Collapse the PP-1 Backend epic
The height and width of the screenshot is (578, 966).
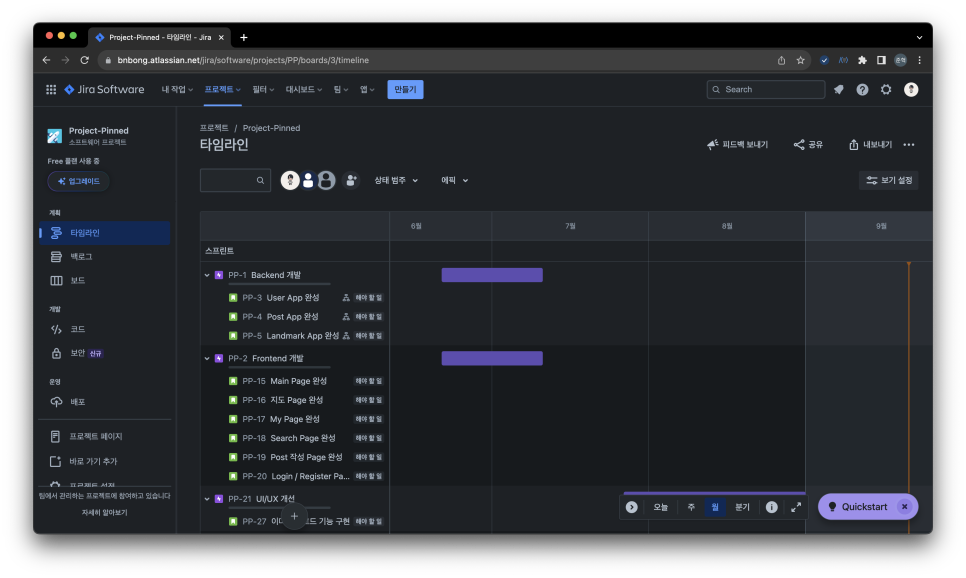tap(207, 275)
